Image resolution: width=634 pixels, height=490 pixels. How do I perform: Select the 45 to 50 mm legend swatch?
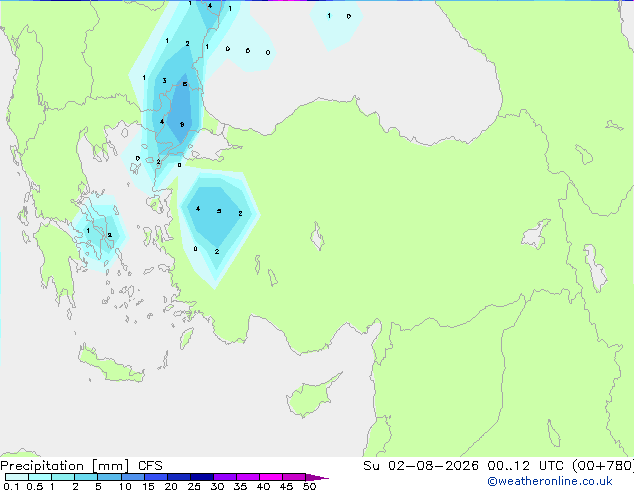click(294, 477)
